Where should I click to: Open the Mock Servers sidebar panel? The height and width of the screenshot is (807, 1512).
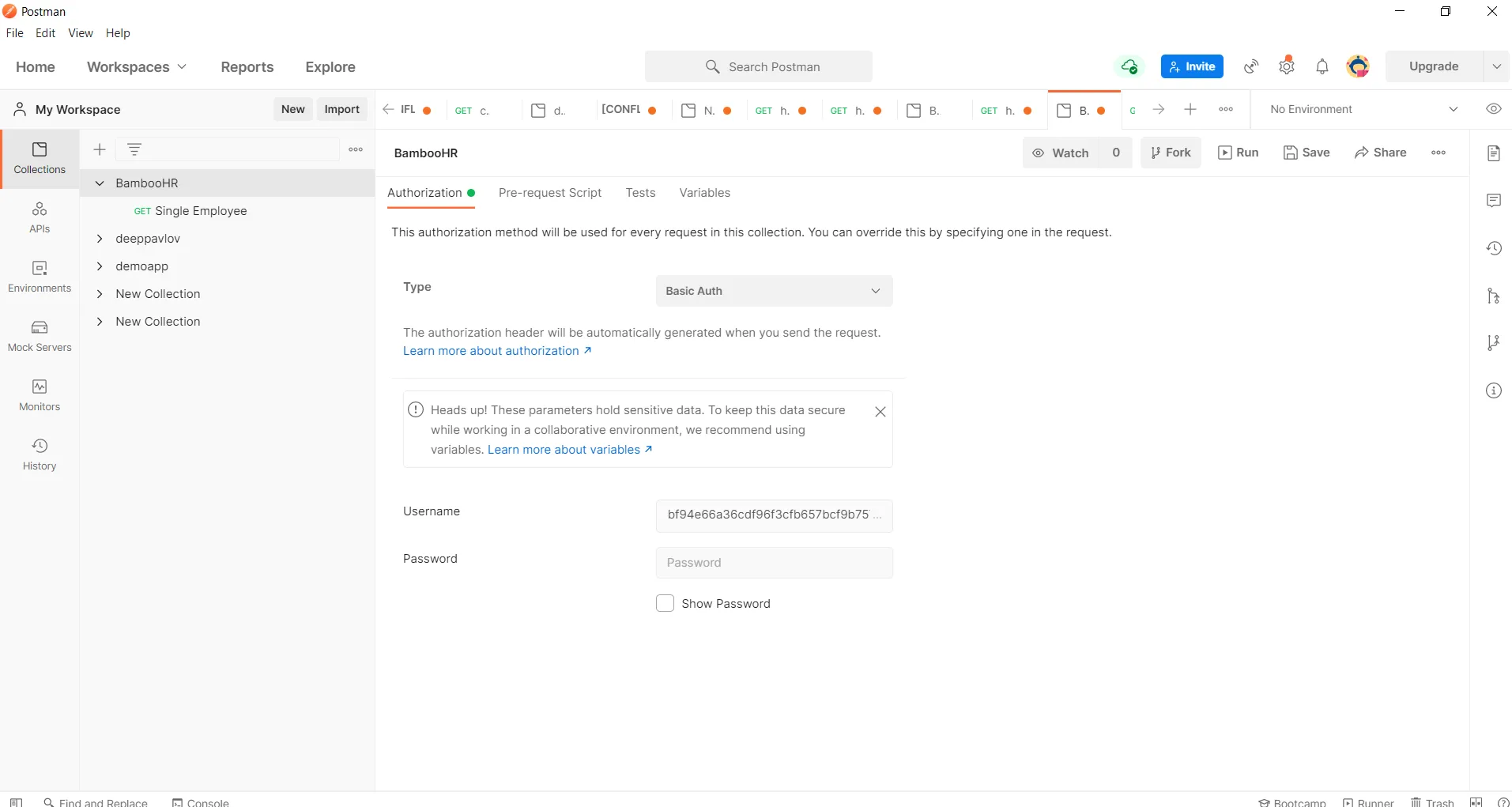[40, 337]
